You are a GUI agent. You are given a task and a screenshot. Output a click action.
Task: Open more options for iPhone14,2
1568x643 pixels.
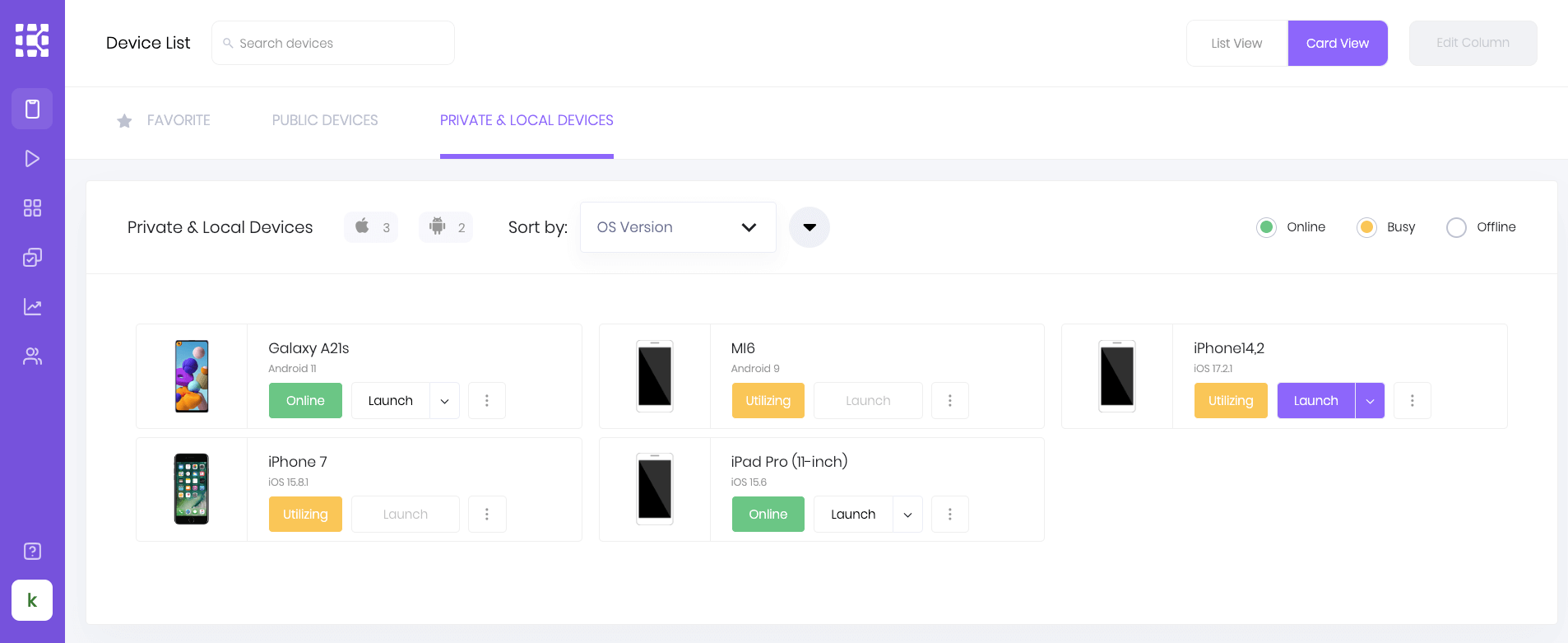pyautogui.click(x=1413, y=401)
